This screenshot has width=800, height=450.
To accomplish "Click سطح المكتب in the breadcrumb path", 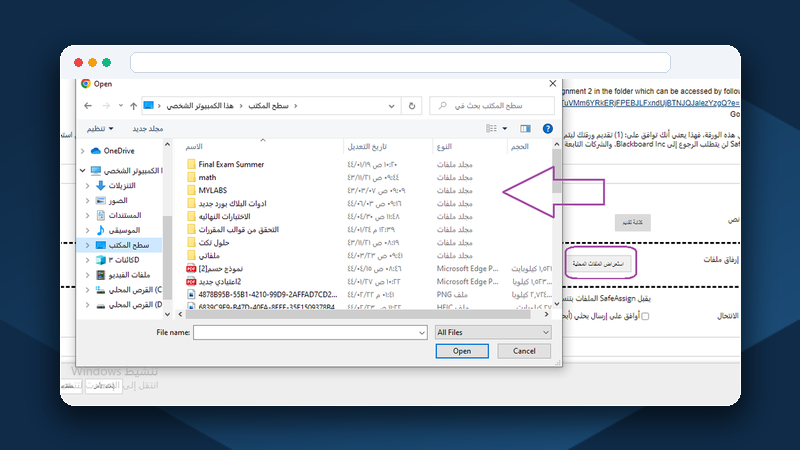I will coord(268,106).
